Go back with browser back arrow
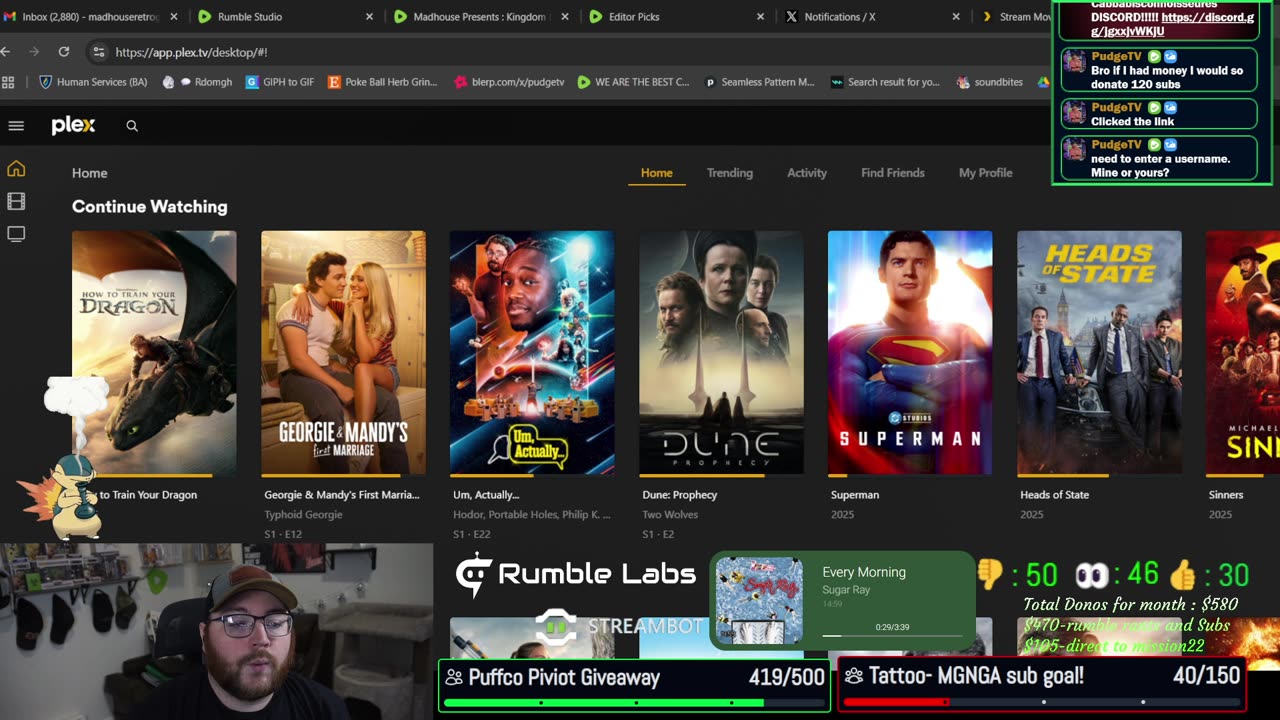This screenshot has width=1280, height=720. click(x=6, y=52)
